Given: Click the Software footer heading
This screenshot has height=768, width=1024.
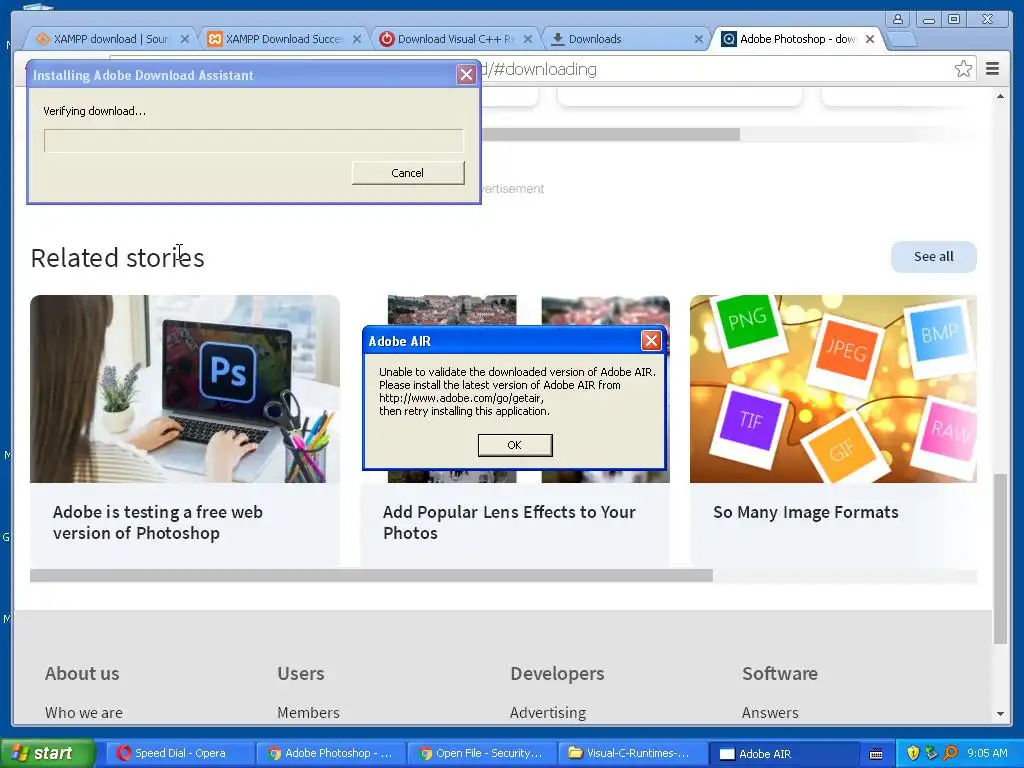Looking at the screenshot, I should point(780,673).
